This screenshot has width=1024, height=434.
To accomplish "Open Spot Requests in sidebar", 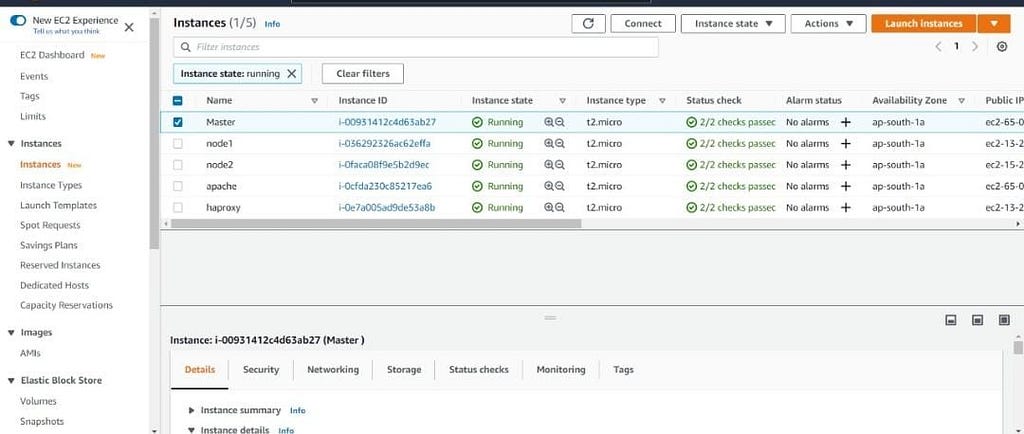I will [x=50, y=225].
